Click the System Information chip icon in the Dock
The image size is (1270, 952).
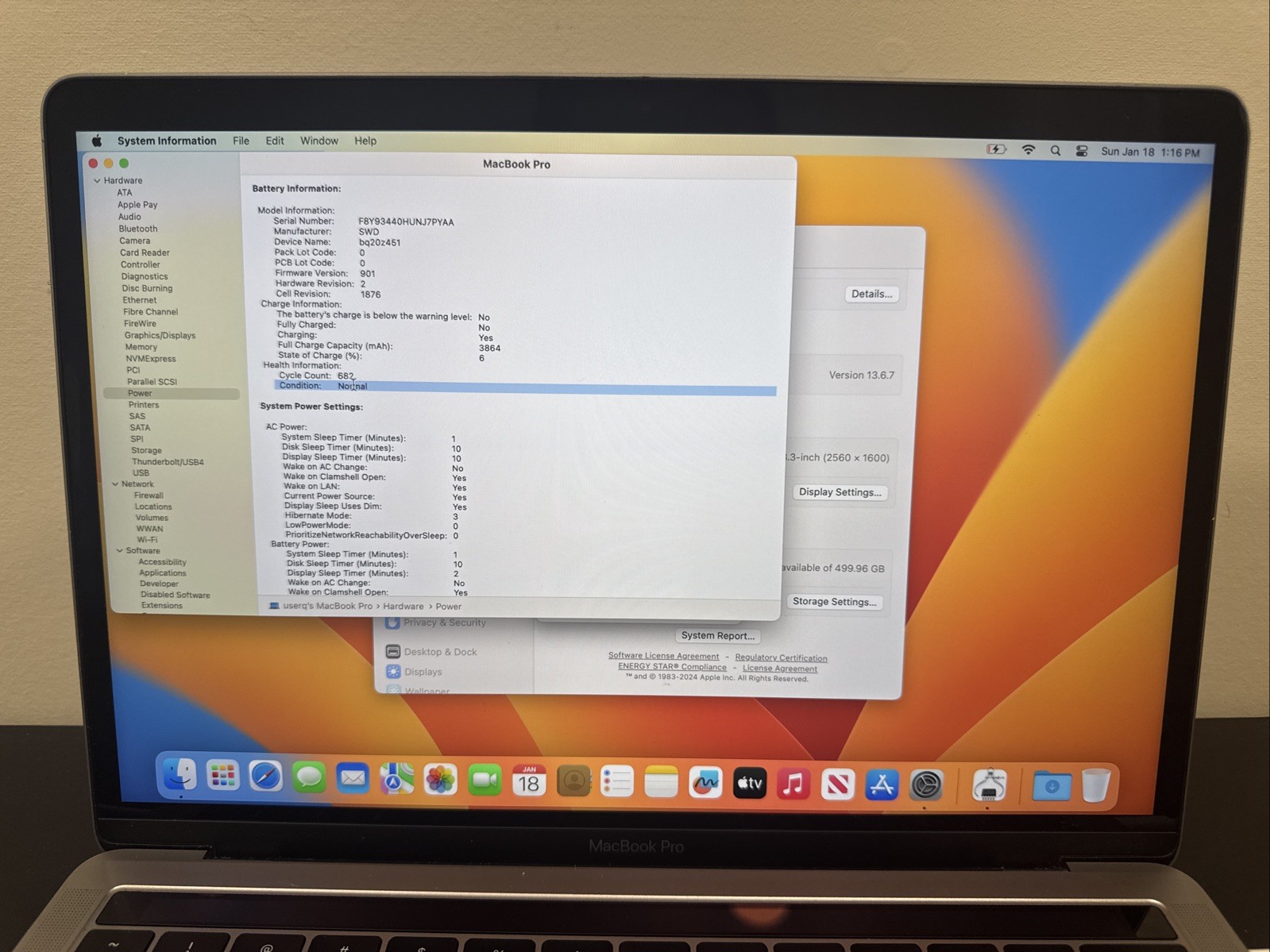tap(989, 786)
